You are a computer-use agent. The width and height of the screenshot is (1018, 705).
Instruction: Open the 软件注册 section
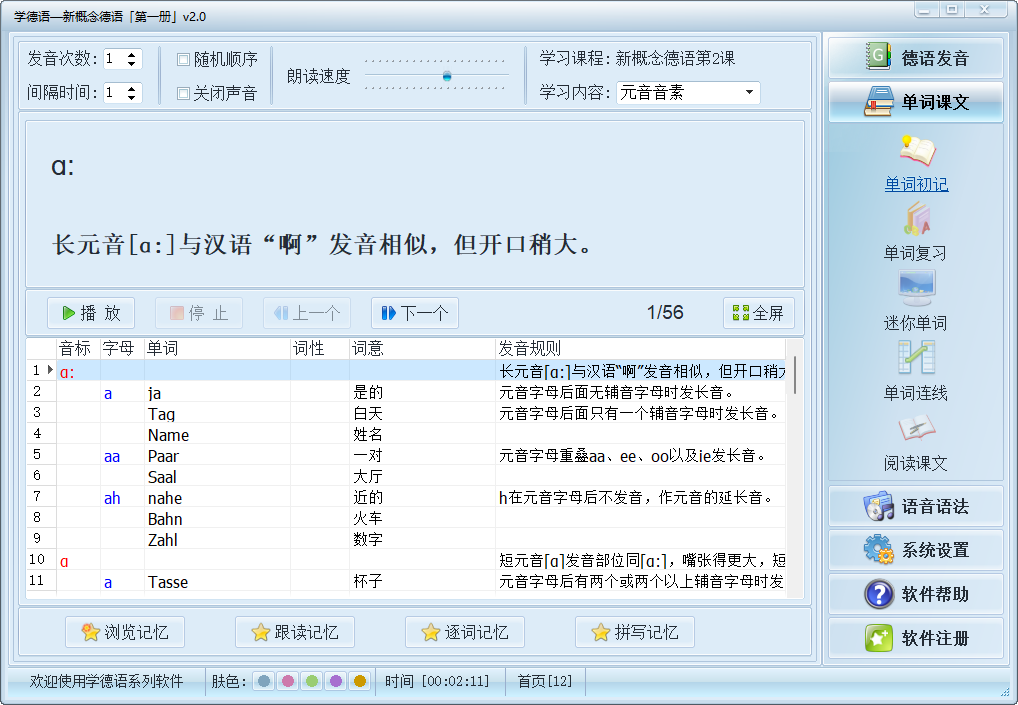point(915,638)
